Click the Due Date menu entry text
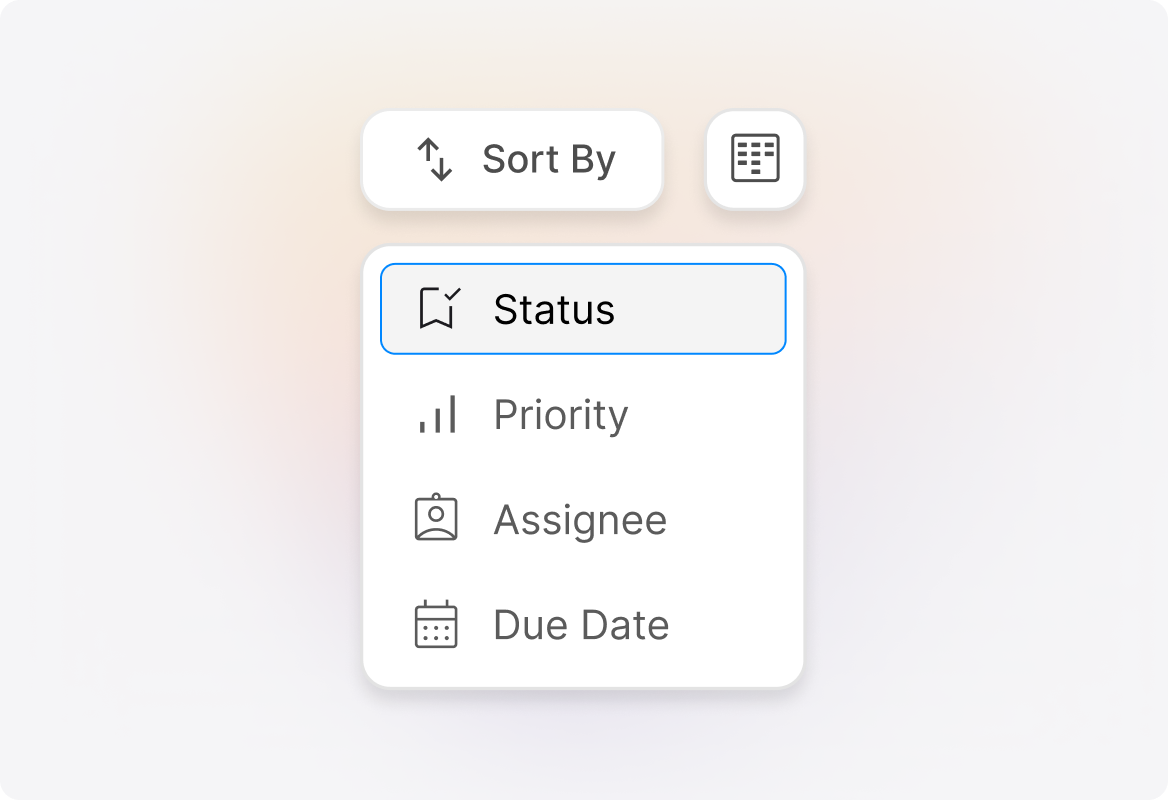Screen dimensions: 1168x800 click(580, 624)
